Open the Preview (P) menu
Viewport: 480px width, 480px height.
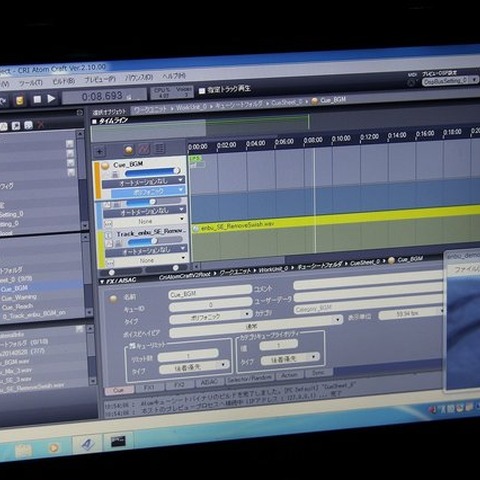click(x=100, y=79)
